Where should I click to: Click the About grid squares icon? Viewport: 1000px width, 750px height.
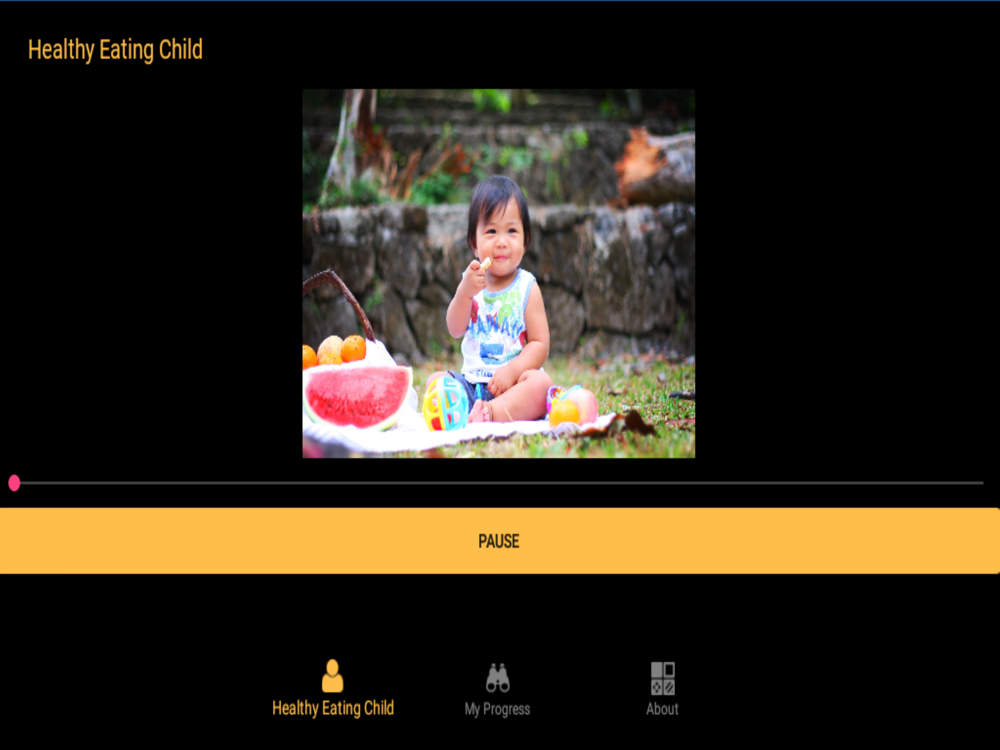(x=663, y=678)
